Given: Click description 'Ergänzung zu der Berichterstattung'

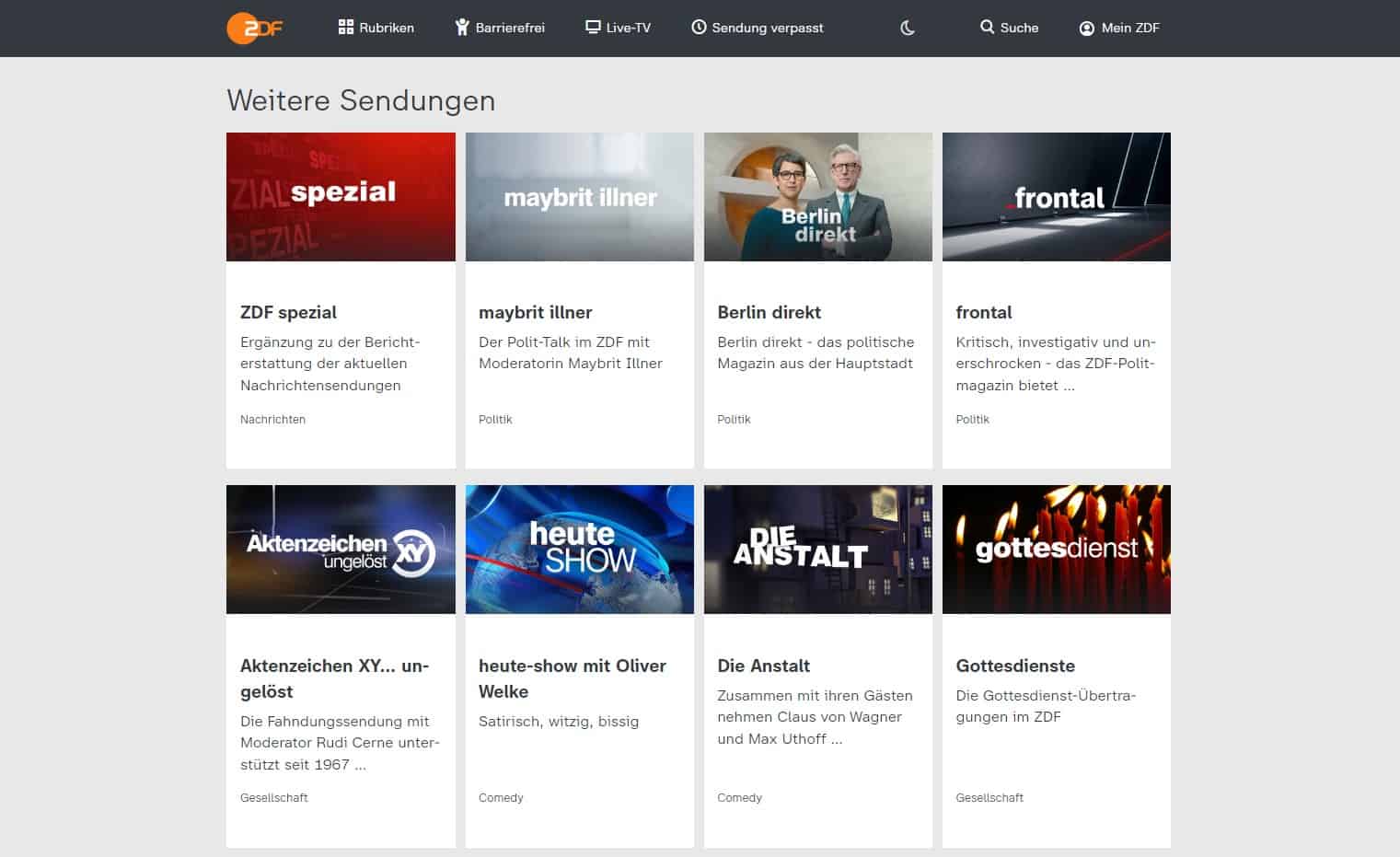Looking at the screenshot, I should point(330,364).
